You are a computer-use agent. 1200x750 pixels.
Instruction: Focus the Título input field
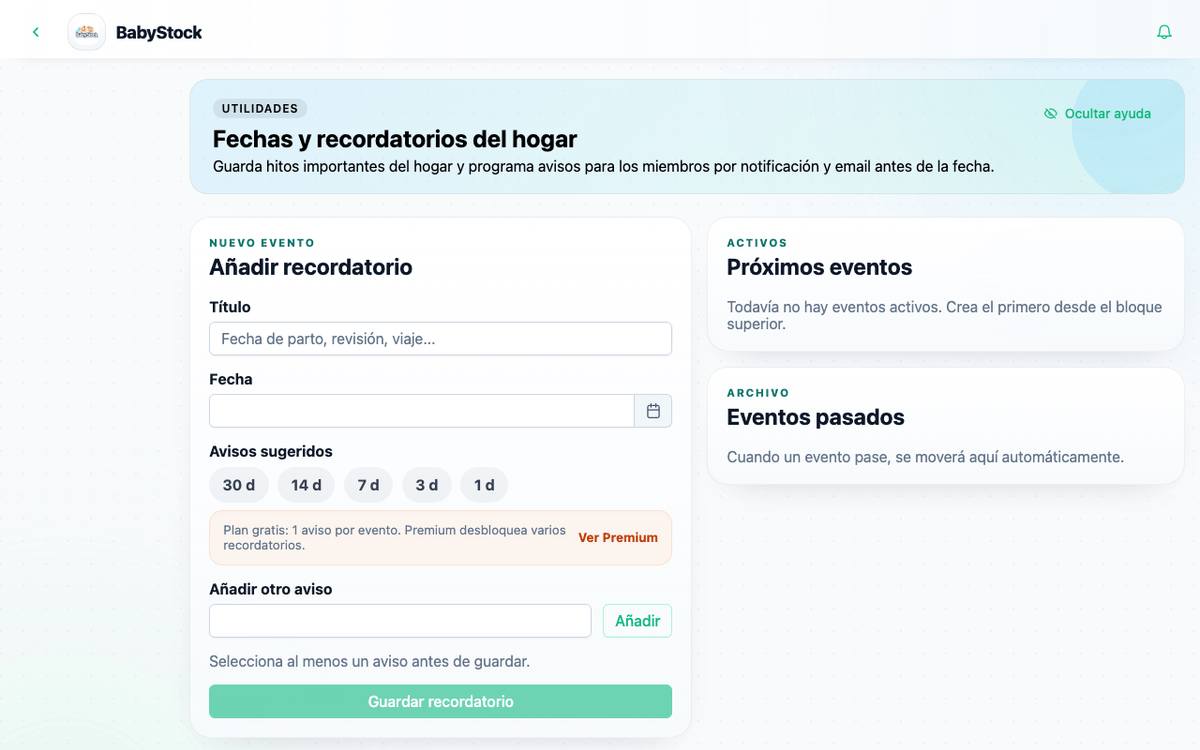pos(440,339)
